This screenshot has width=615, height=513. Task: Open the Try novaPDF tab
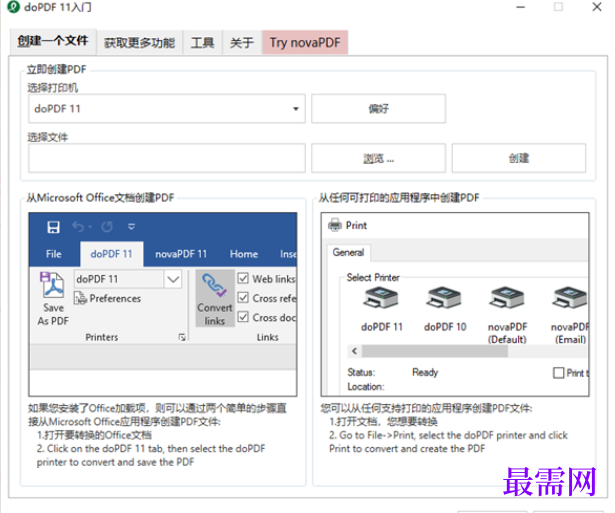[x=305, y=42]
